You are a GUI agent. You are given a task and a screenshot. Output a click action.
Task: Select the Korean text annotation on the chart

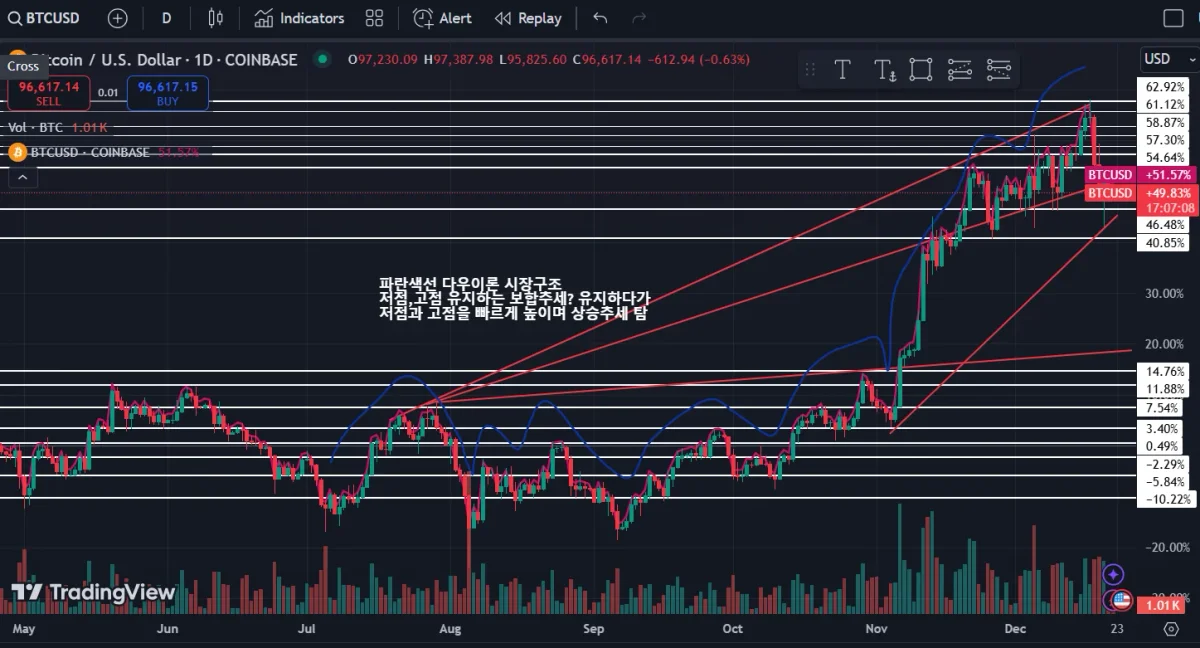click(515, 298)
